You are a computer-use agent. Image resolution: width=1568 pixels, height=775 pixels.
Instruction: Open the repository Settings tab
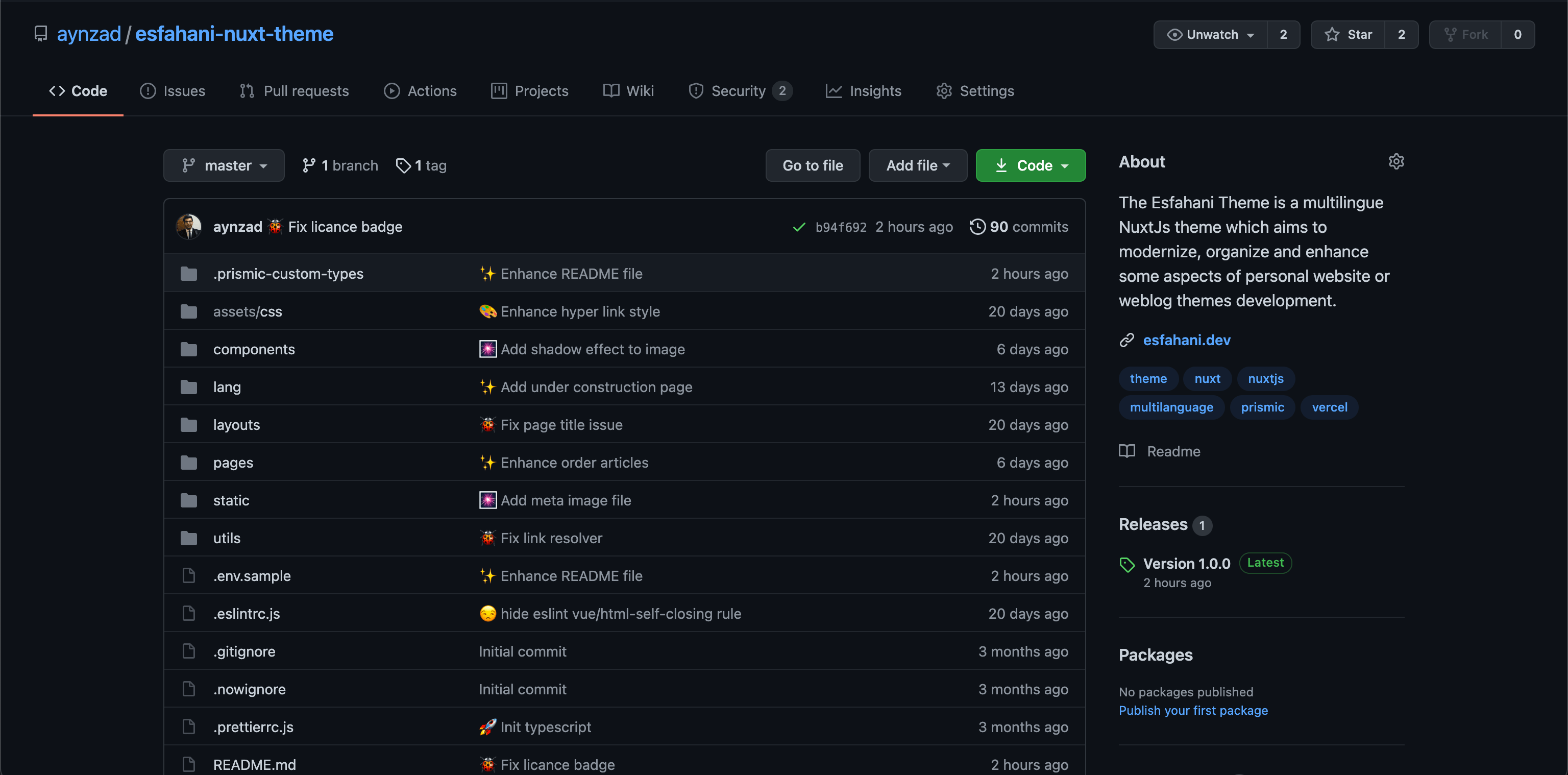(x=975, y=91)
